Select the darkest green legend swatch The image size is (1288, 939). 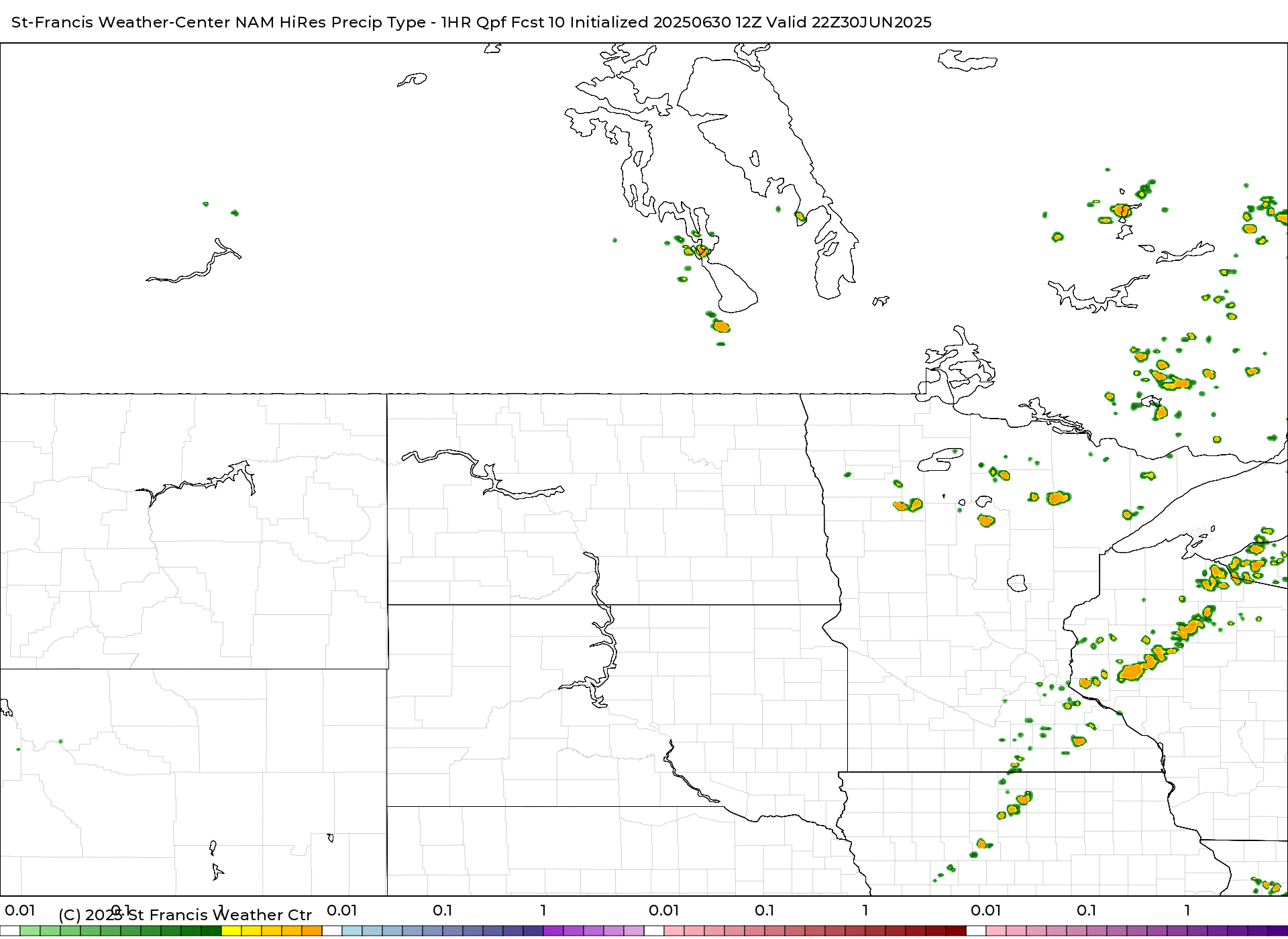[211, 931]
